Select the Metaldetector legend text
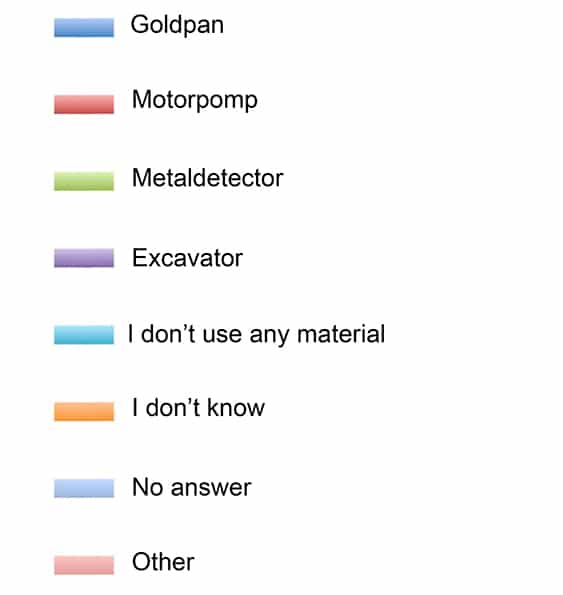Viewport: 563px width, 595px height. point(208,178)
